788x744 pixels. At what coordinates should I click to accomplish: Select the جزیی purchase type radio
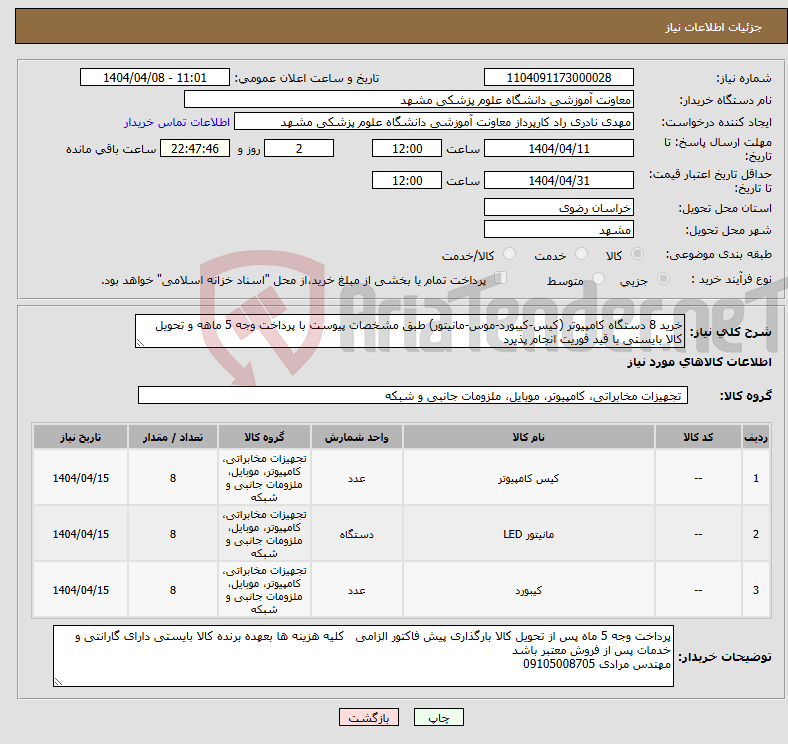click(x=663, y=279)
